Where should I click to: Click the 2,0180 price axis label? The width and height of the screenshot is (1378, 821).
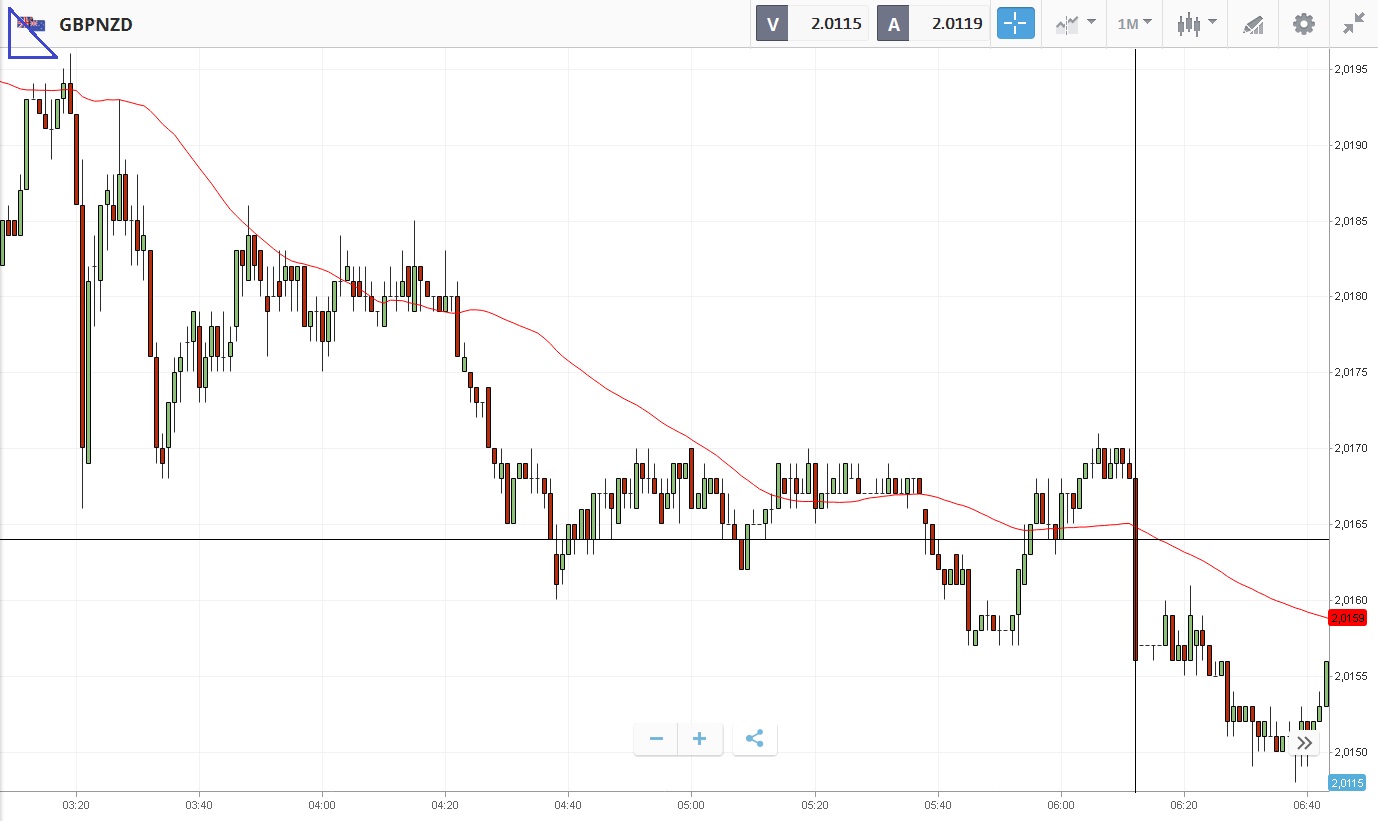(x=1350, y=296)
